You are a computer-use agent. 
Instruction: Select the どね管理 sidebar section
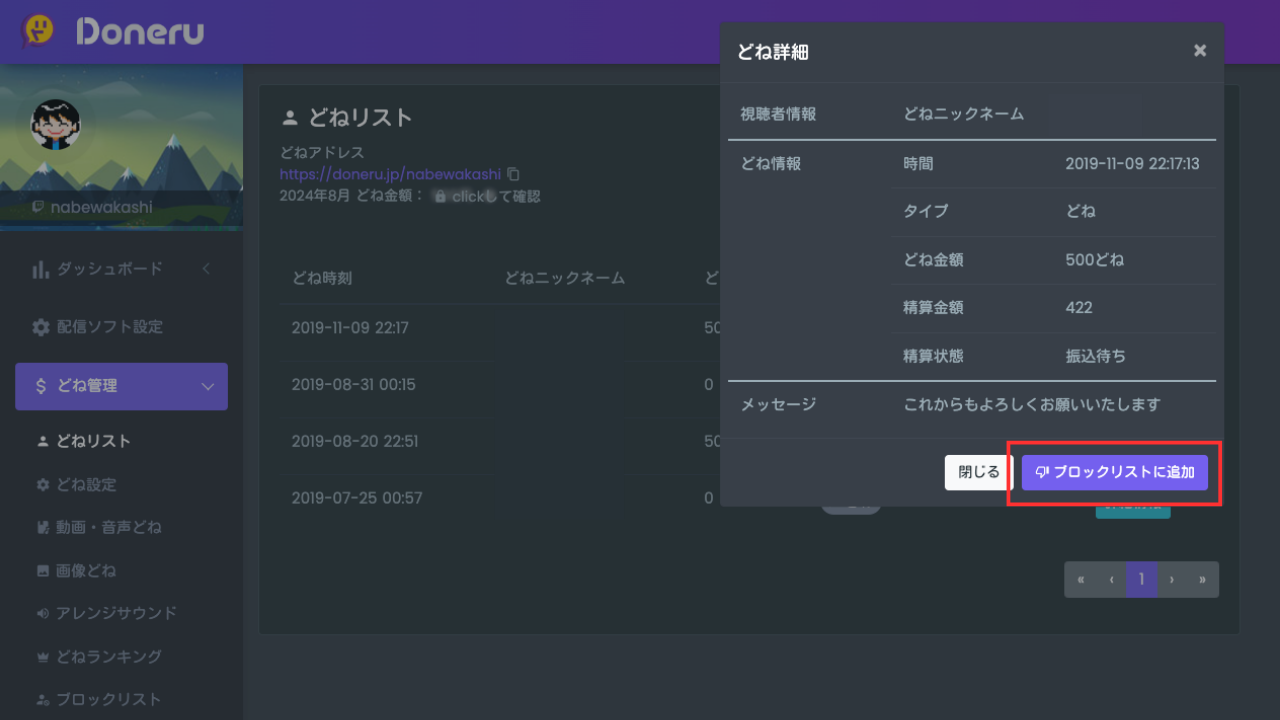(121, 386)
